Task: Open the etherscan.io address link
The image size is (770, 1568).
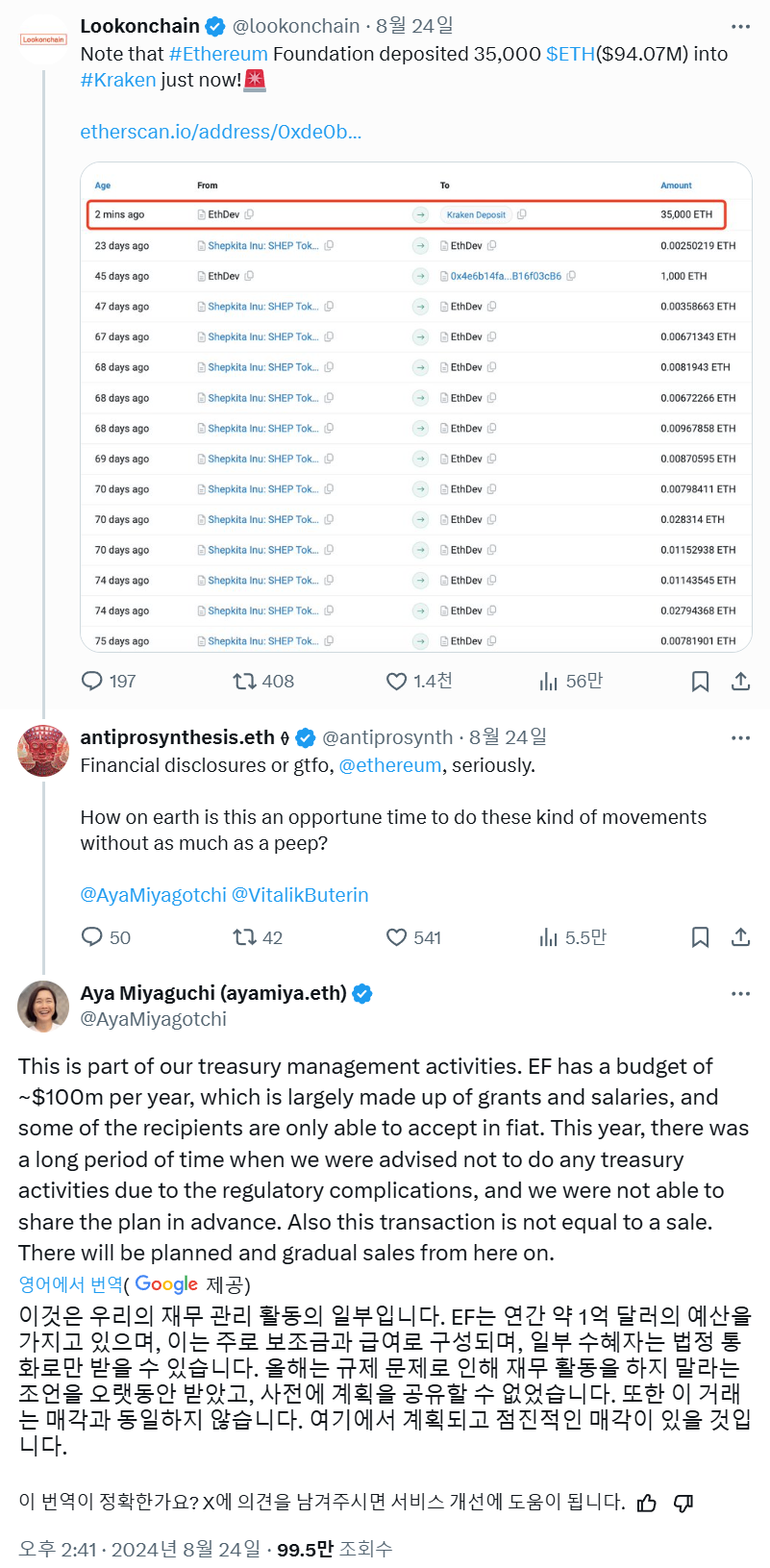Action: tap(220, 132)
